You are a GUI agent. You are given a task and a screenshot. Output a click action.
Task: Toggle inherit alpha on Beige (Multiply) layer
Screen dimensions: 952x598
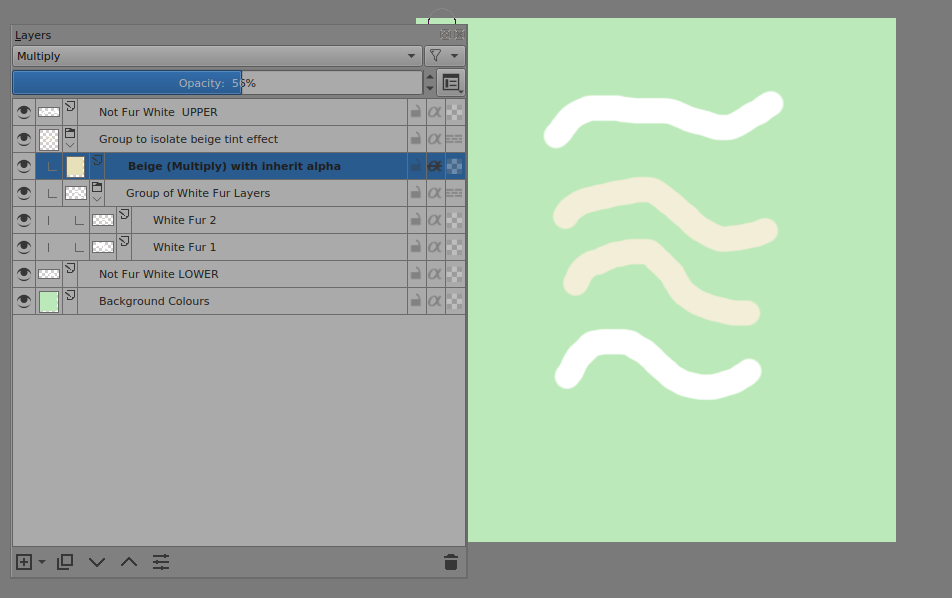tap(435, 166)
